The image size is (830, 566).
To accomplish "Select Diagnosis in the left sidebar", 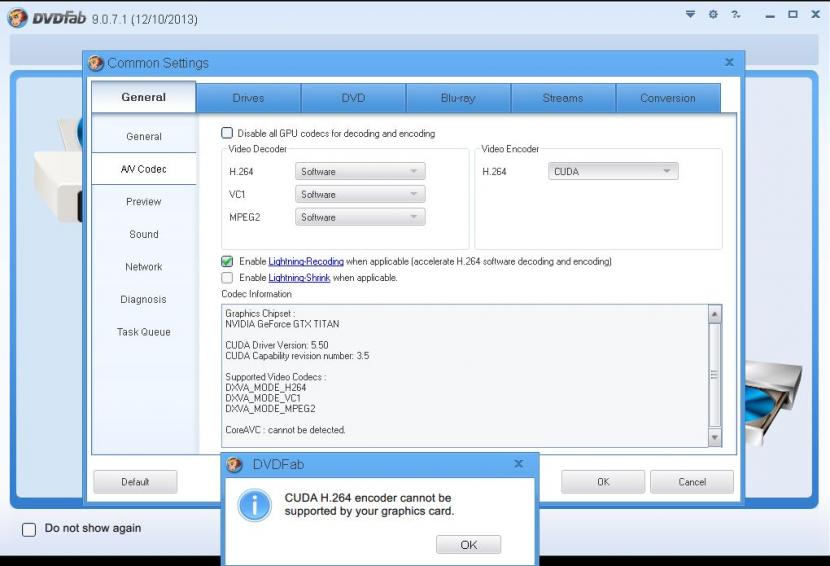I will (143, 299).
